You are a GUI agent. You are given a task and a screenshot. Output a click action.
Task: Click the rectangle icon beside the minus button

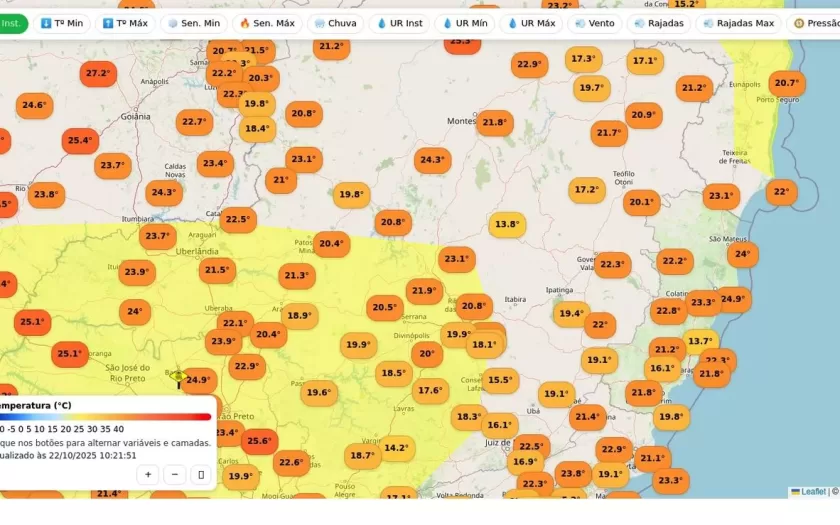[202, 475]
